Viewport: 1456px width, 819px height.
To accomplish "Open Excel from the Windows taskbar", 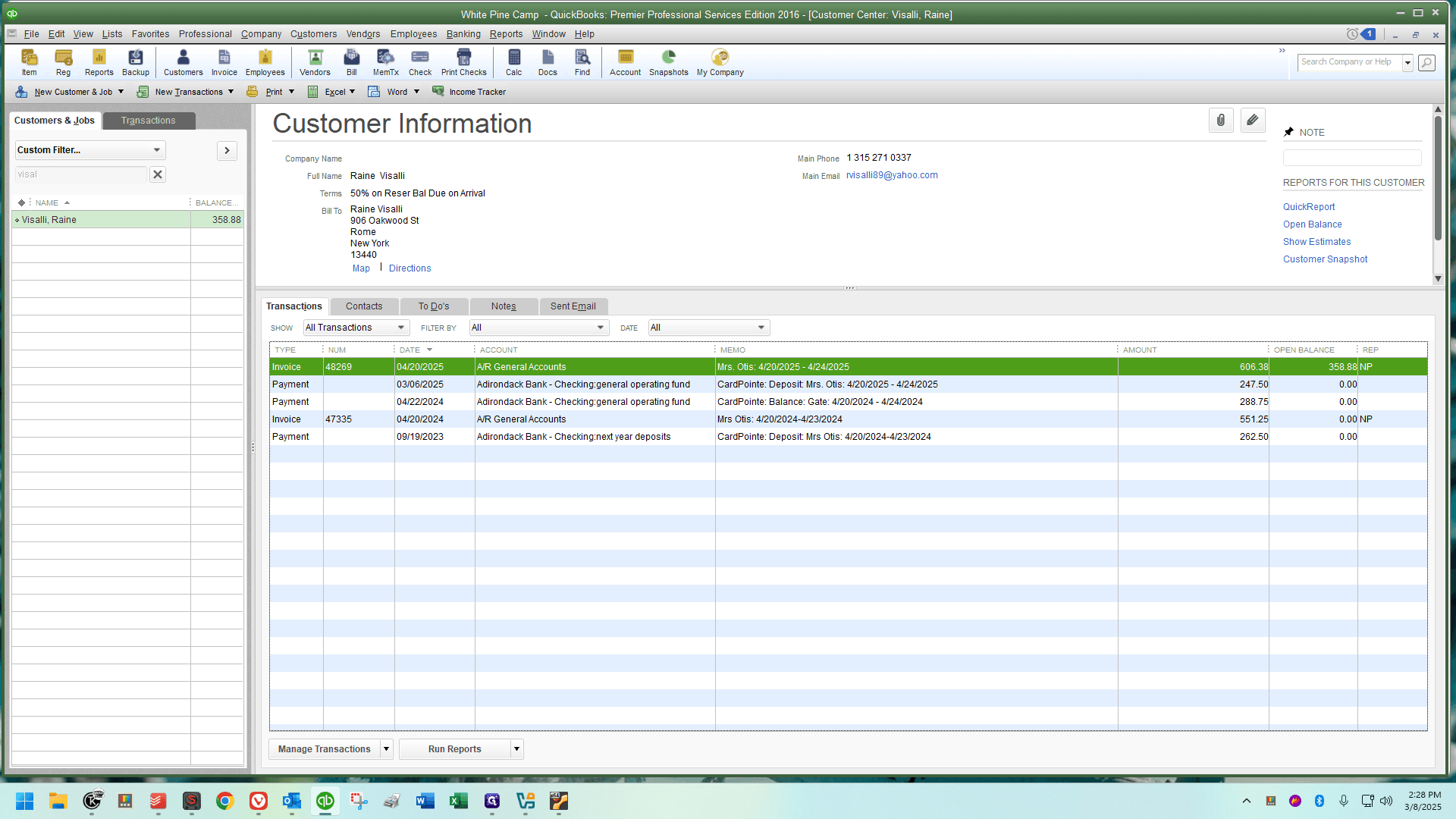I will 458,801.
